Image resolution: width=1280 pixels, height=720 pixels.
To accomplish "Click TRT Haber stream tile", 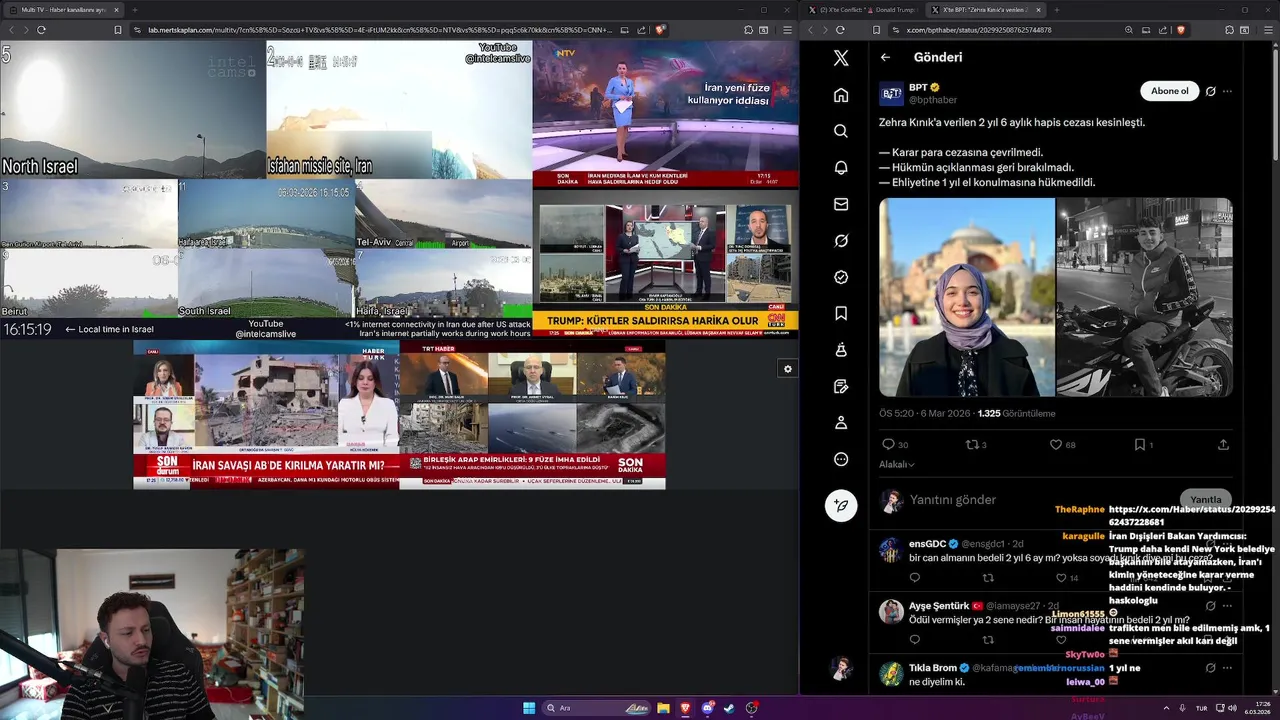I will point(532,415).
